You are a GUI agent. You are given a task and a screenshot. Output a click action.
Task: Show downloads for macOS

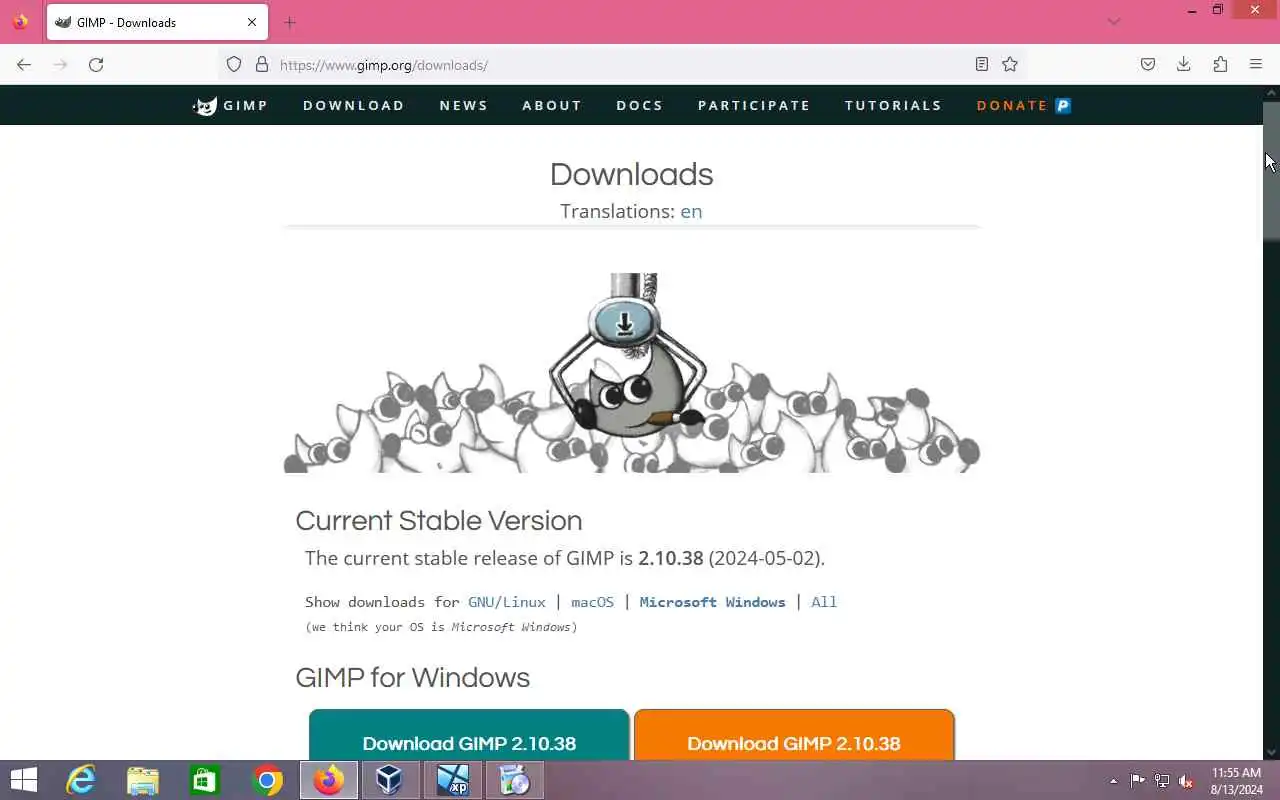[592, 602]
